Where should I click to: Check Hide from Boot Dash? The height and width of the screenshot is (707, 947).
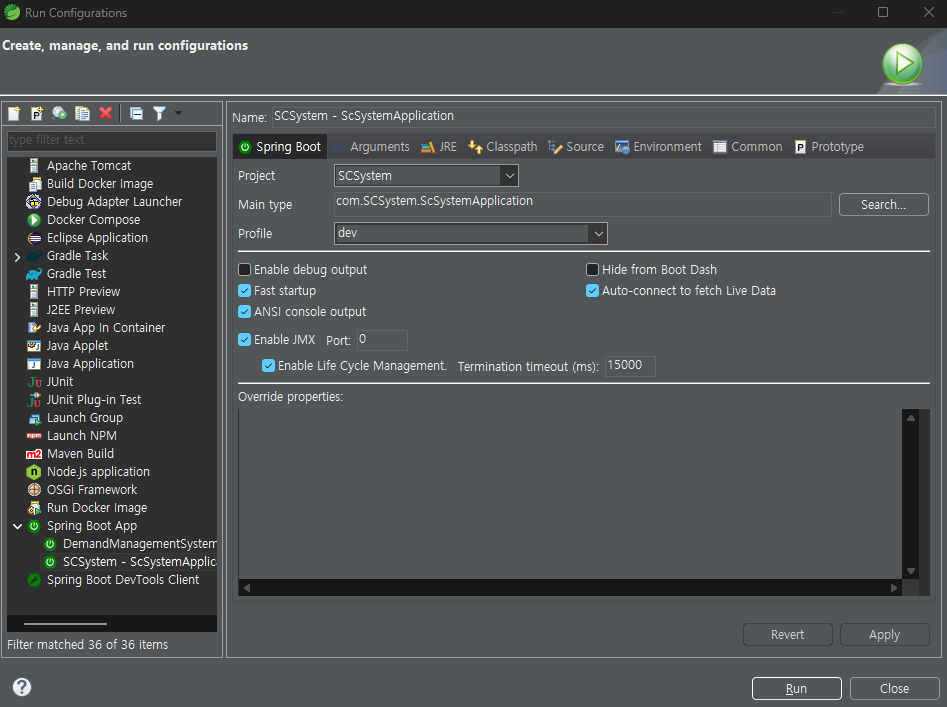592,270
